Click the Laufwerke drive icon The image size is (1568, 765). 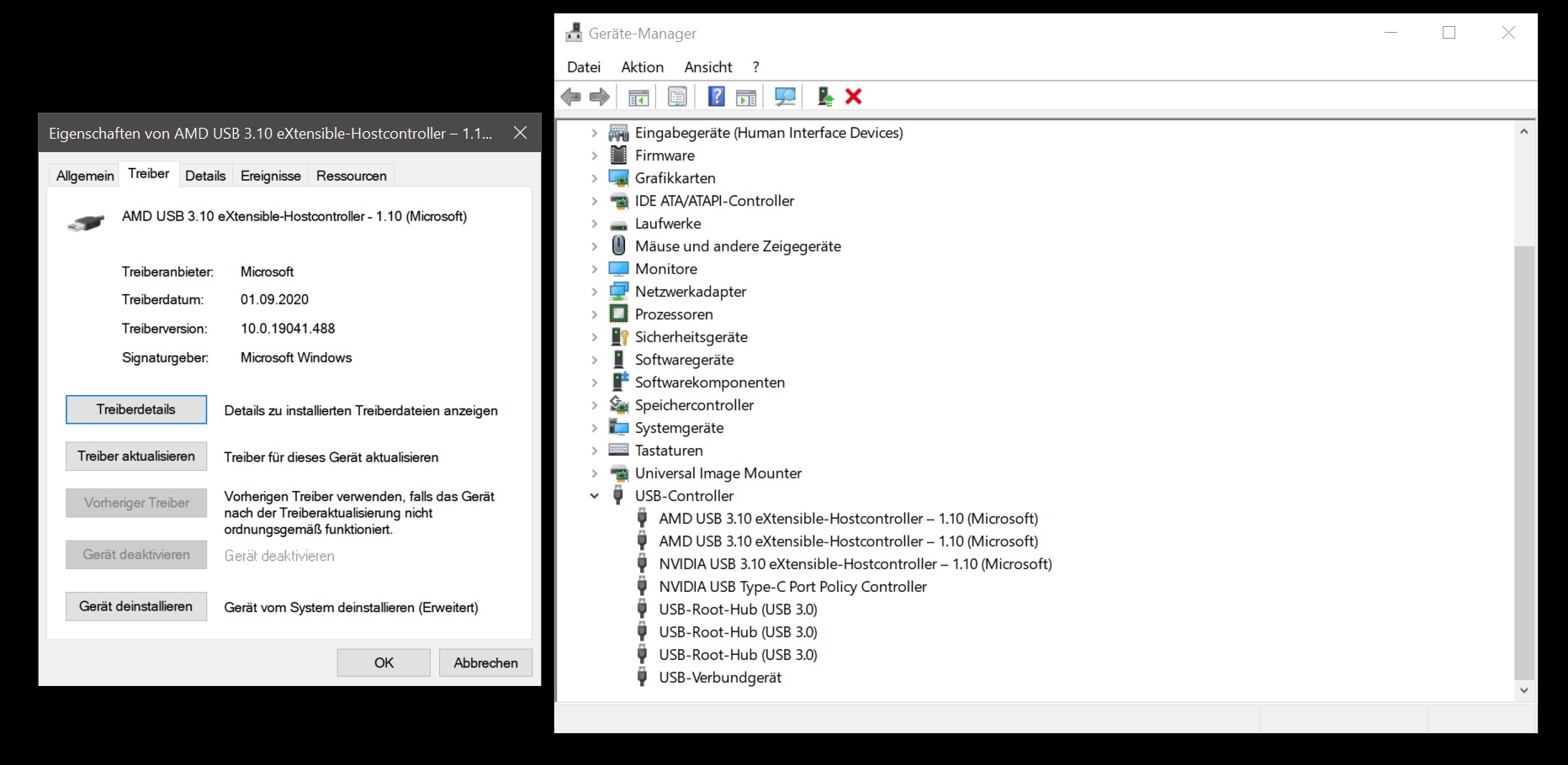point(618,224)
